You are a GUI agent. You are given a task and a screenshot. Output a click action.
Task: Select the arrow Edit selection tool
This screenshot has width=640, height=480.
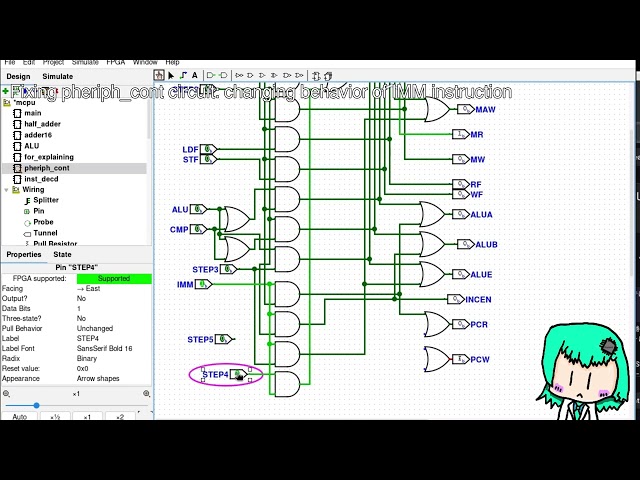(x=171, y=76)
